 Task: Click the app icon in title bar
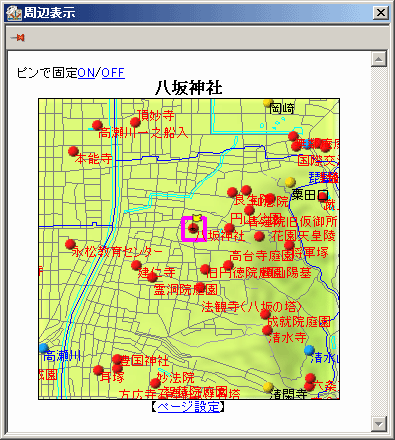tap(14, 13)
